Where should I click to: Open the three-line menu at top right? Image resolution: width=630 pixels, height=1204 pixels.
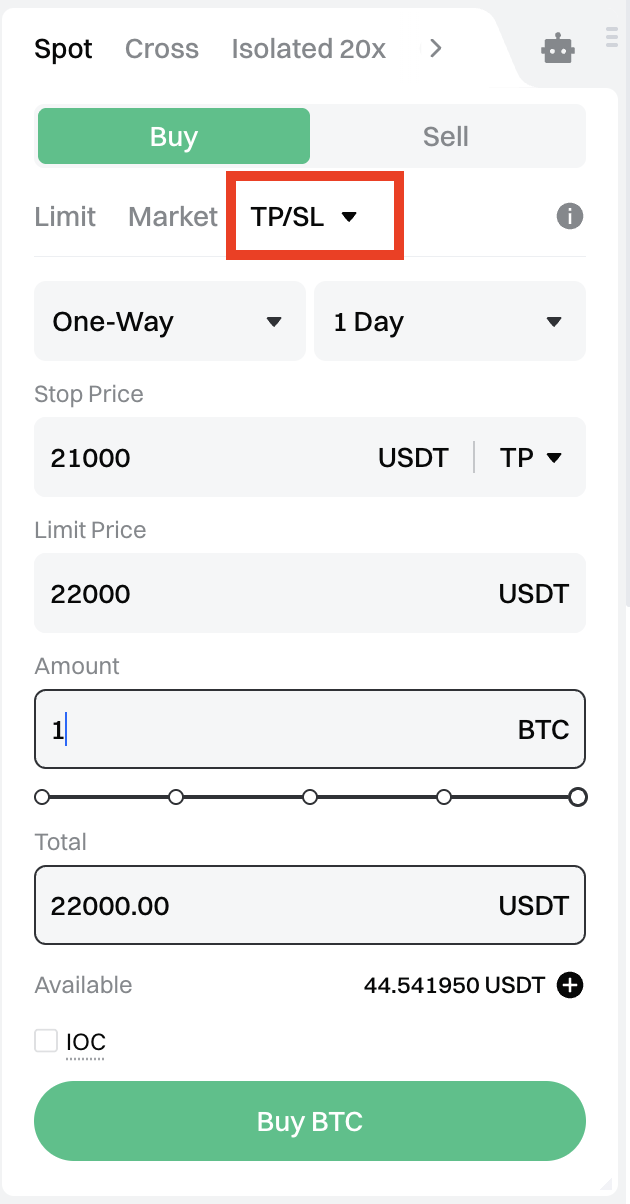click(612, 38)
